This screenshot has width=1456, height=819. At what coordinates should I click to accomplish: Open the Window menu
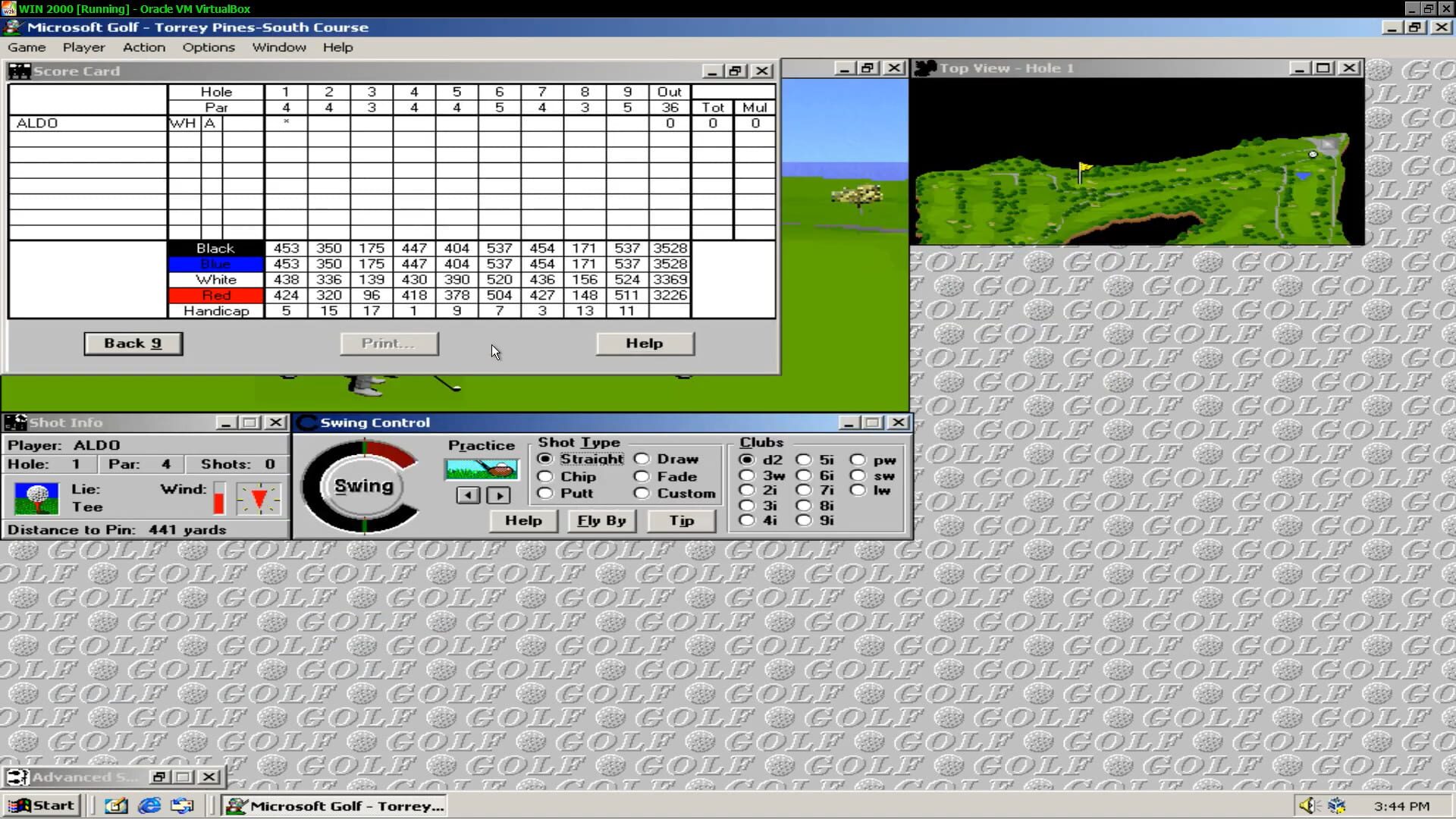coord(278,47)
